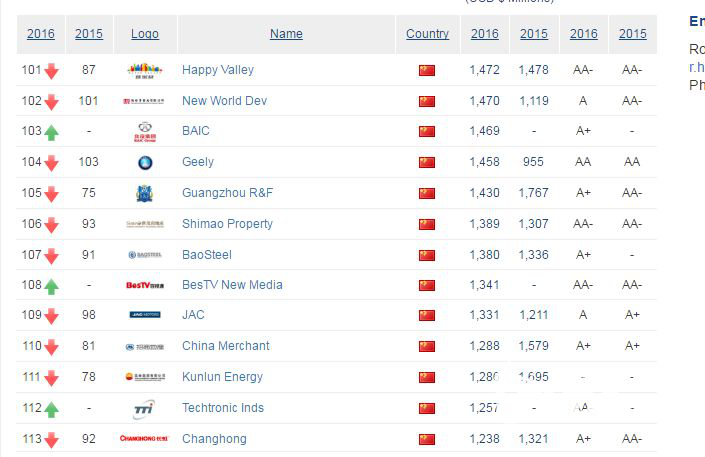Viewport: 705px width, 457px height.
Task: Sort by the 2016 brand rating header
Action: point(584,34)
